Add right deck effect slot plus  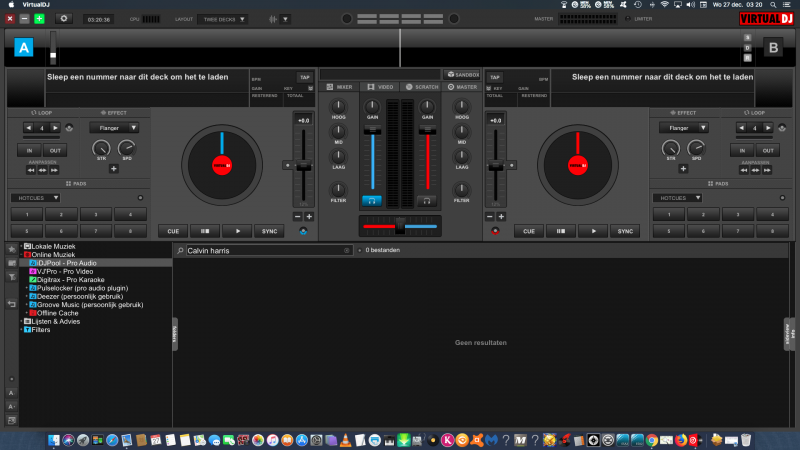click(x=683, y=169)
